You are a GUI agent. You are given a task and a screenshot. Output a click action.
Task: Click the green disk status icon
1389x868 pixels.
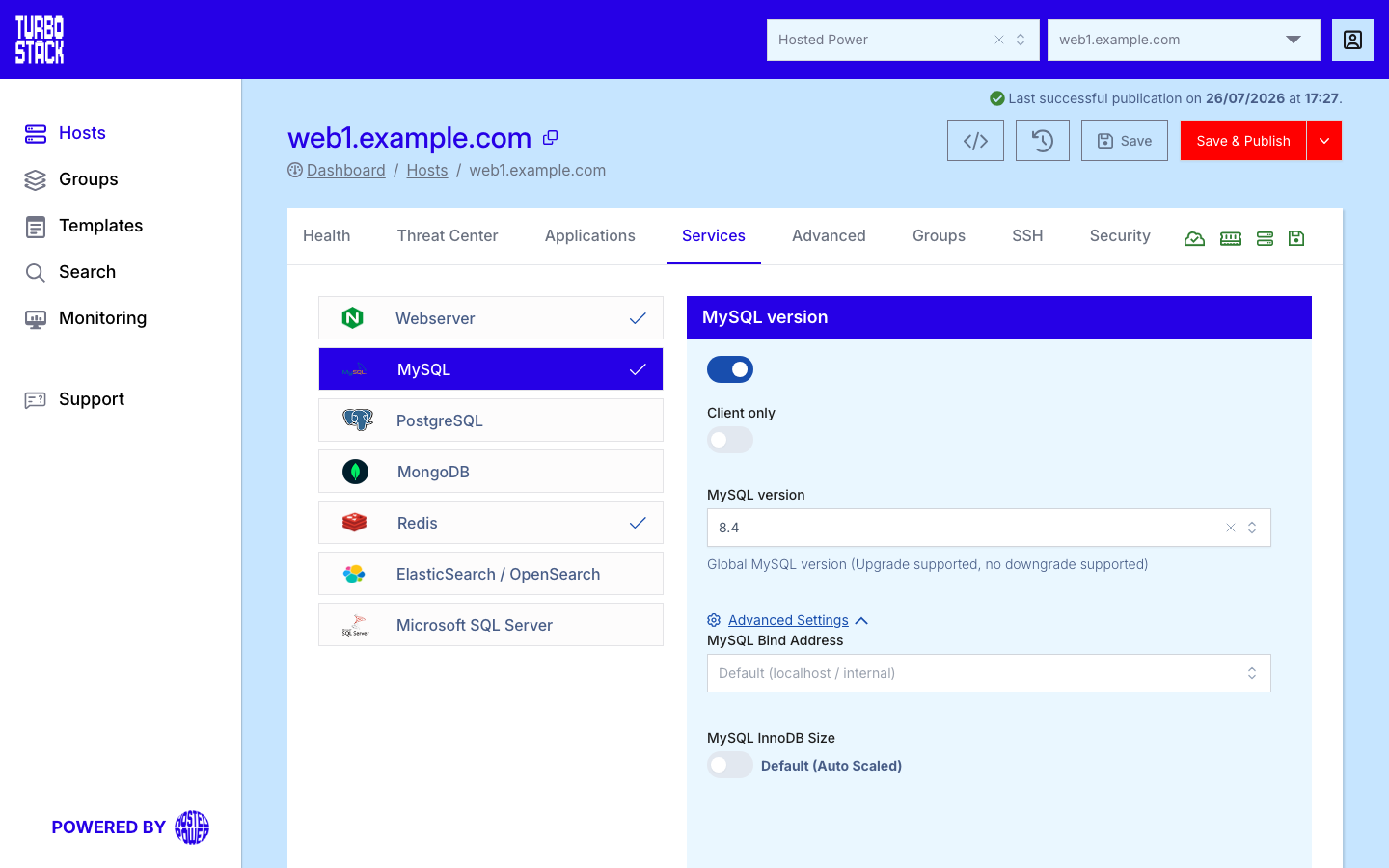click(1296, 238)
